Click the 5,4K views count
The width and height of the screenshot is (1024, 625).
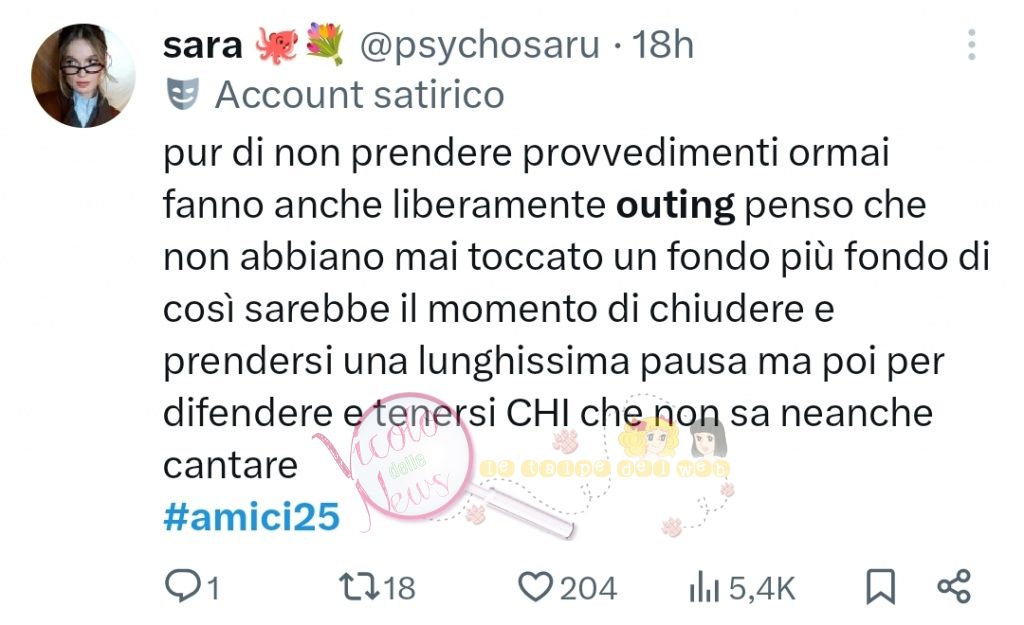pos(761,588)
